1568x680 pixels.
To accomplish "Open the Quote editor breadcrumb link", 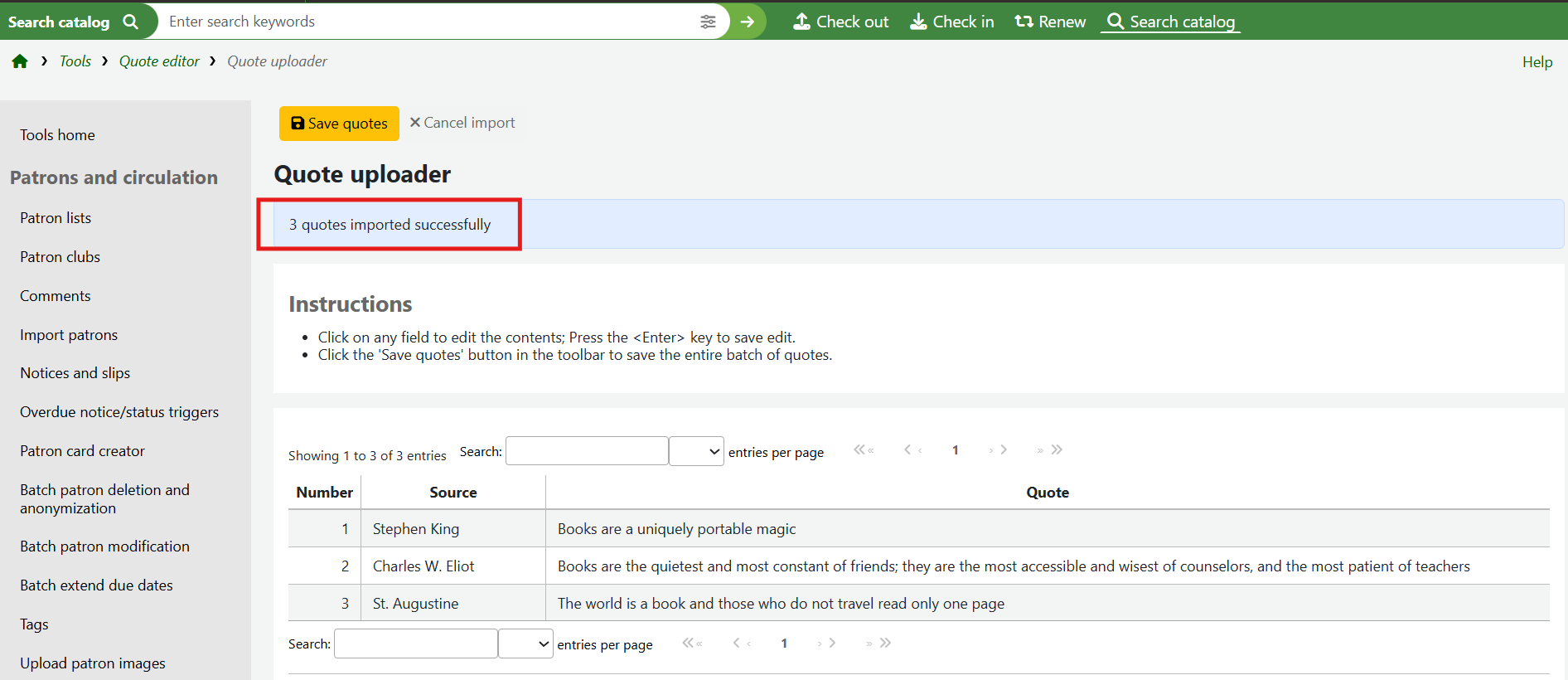I will [159, 61].
